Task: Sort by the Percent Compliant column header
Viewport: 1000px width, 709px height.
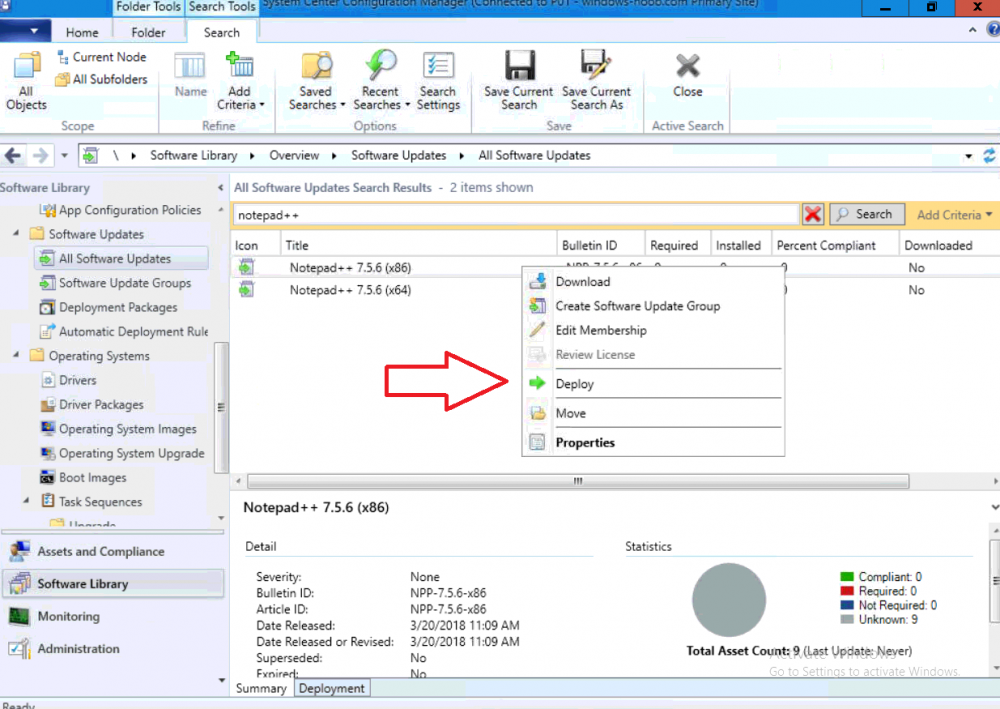Action: pos(835,245)
